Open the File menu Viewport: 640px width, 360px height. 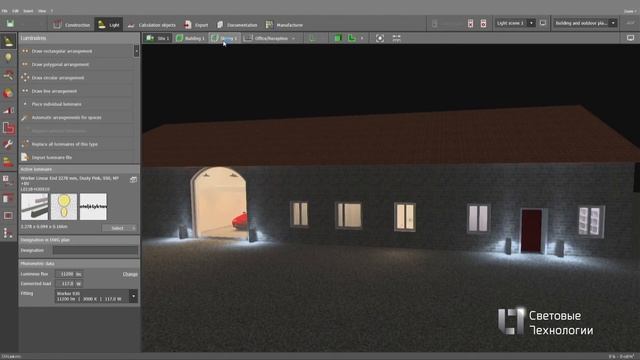click(4, 11)
